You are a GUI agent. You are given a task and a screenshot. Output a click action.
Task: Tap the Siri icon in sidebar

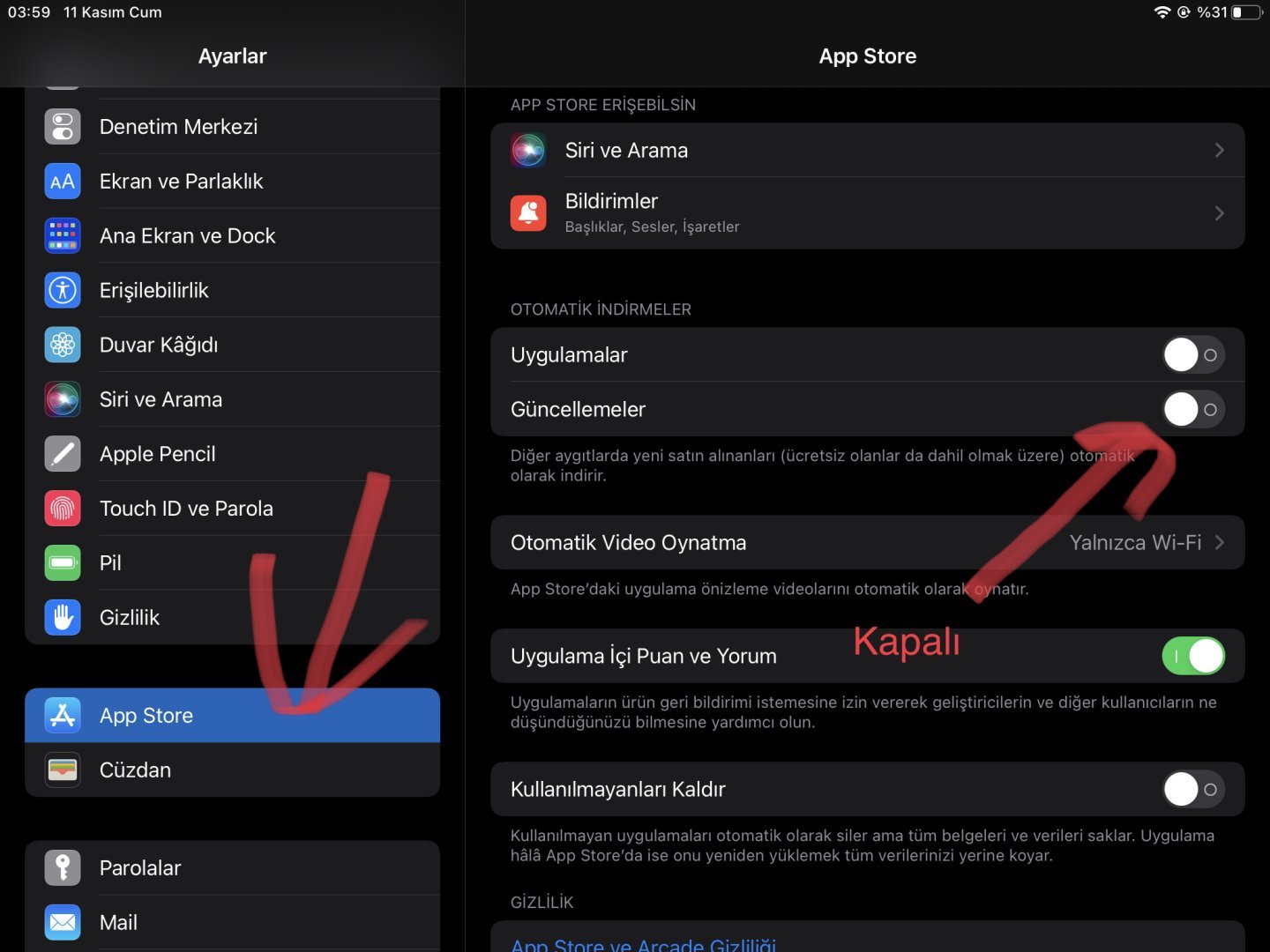tap(63, 399)
